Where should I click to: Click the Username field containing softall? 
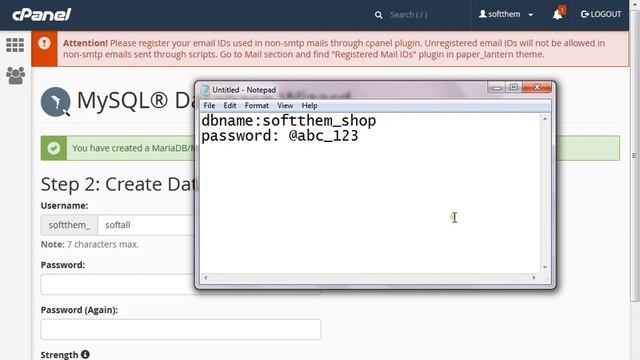pyautogui.click(x=146, y=225)
